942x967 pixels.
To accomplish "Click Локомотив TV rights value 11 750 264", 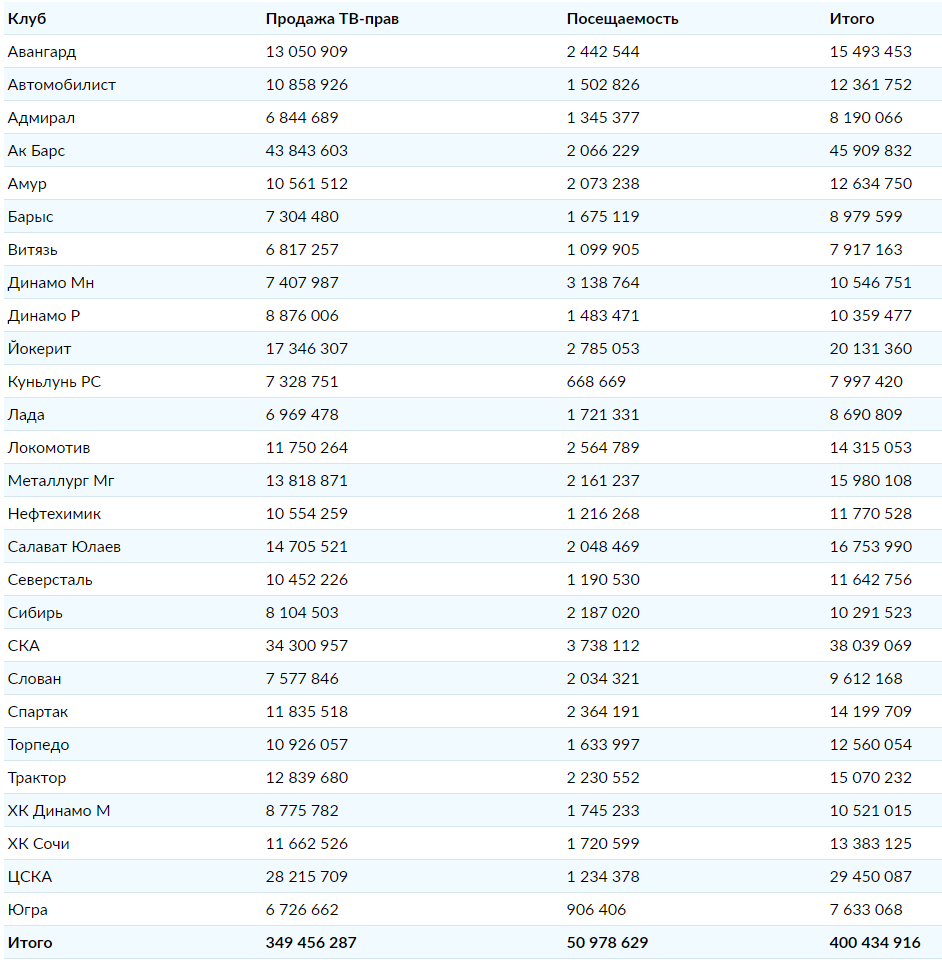I will click(307, 448).
